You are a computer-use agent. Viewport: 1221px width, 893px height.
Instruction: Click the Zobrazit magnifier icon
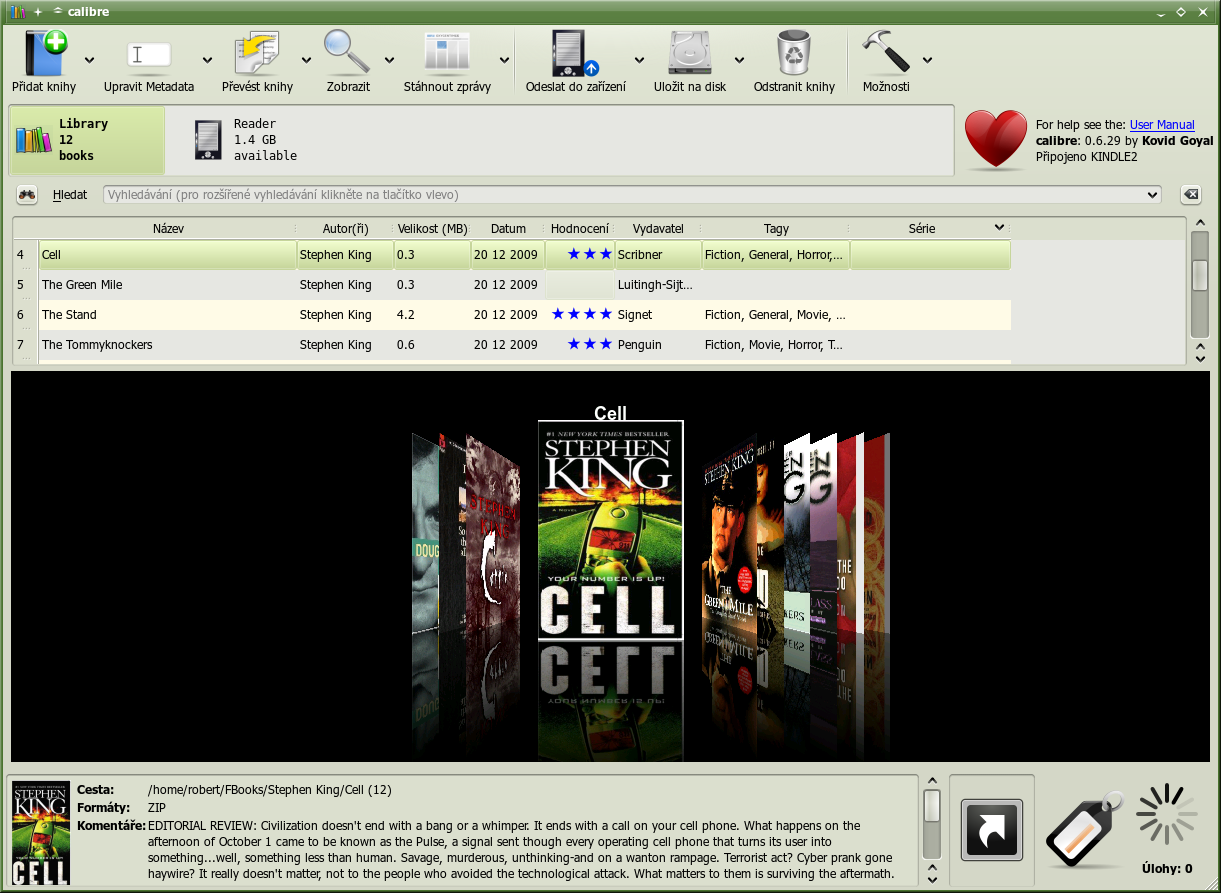click(348, 54)
